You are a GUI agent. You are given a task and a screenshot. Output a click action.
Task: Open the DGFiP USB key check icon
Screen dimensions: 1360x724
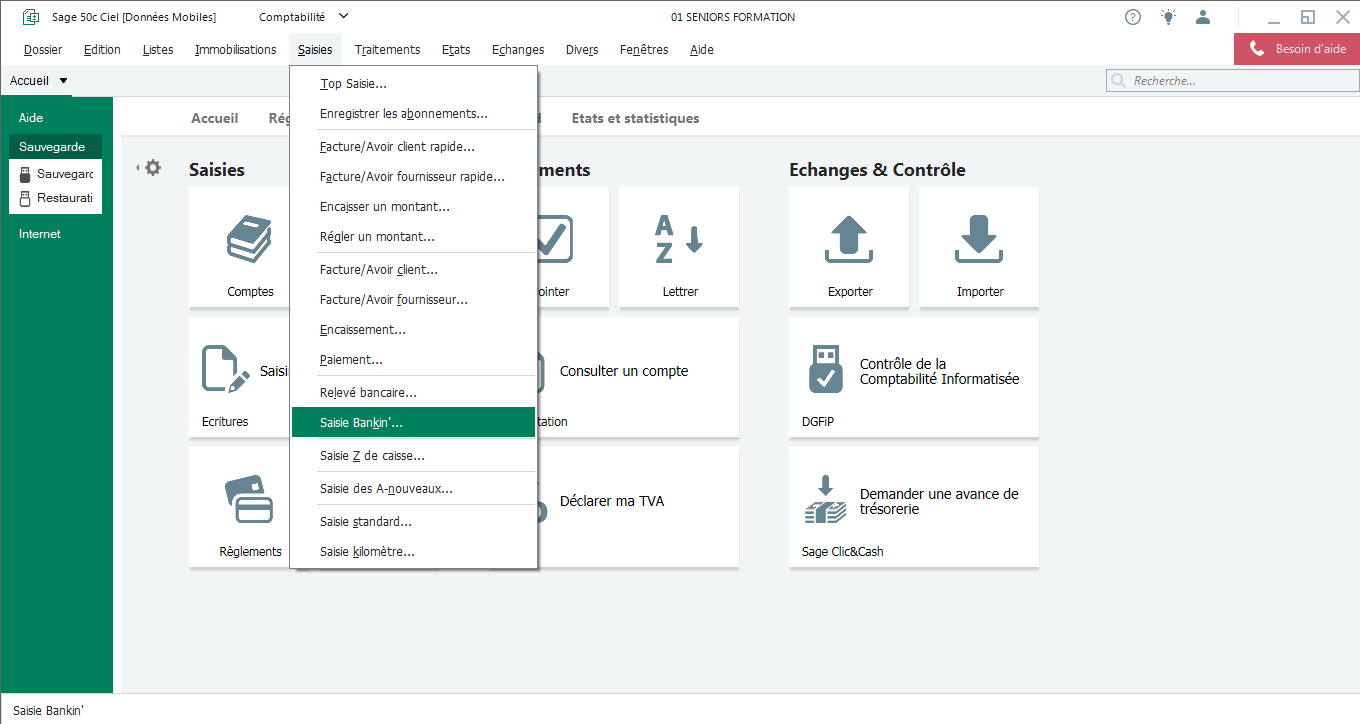pos(825,369)
